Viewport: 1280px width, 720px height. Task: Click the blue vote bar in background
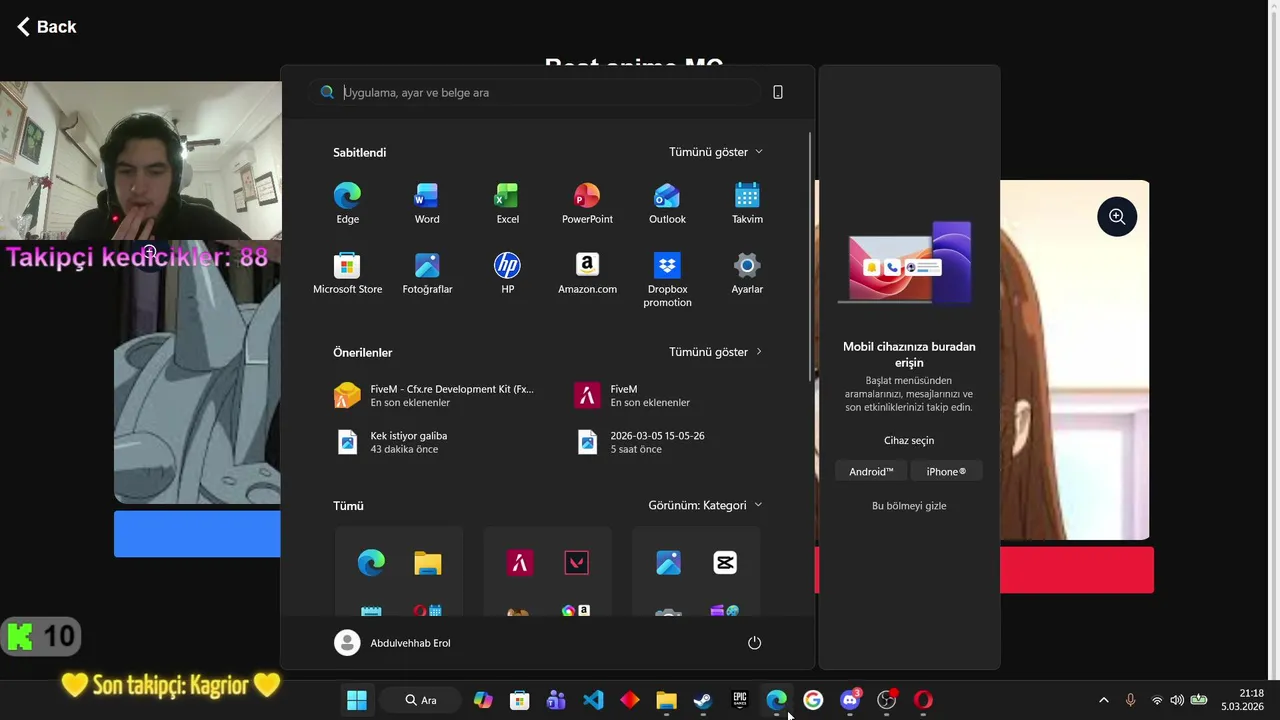pyautogui.click(x=197, y=534)
